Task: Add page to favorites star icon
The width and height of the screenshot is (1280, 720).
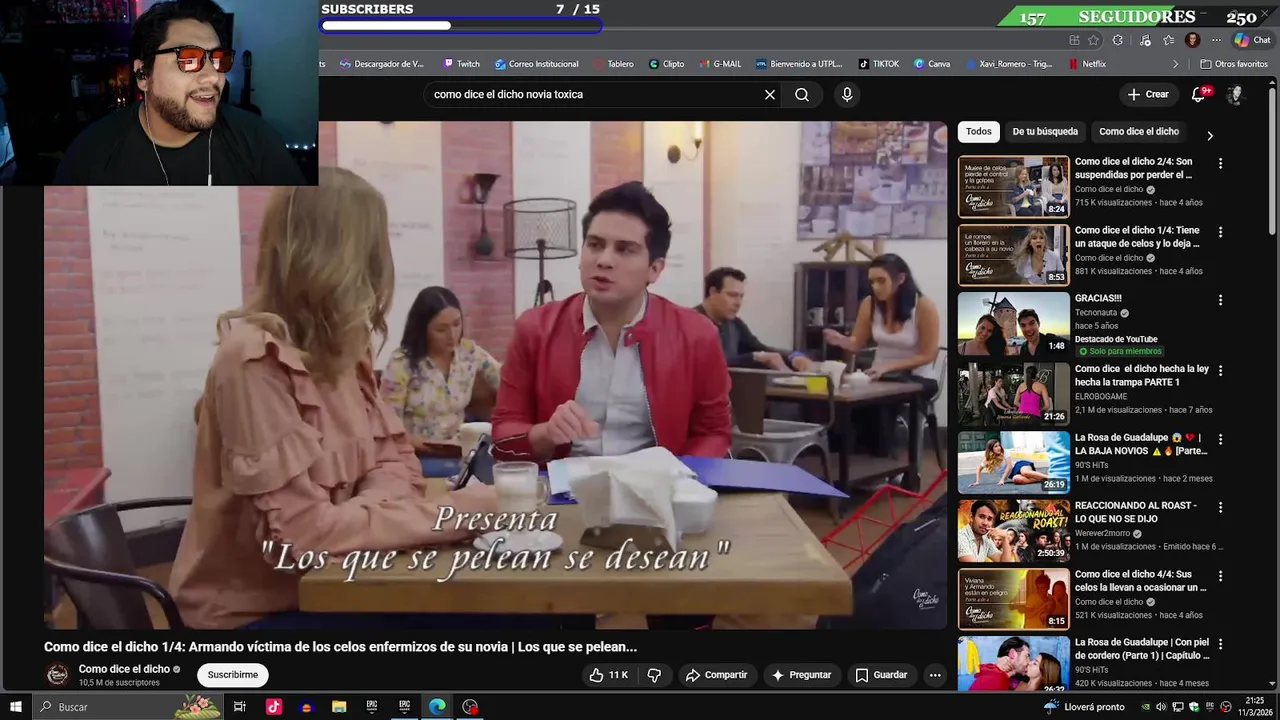Action: (1093, 40)
